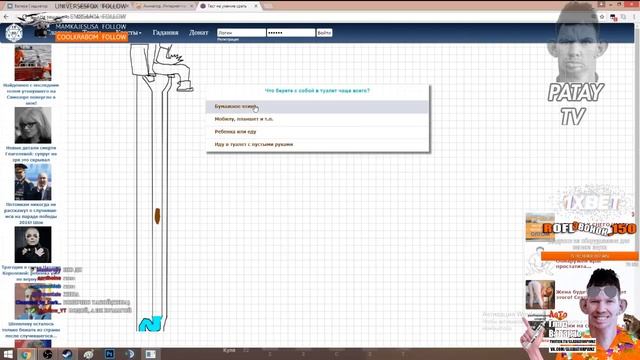
Task: Open the last window icon in taskbar
Action: tap(151, 354)
